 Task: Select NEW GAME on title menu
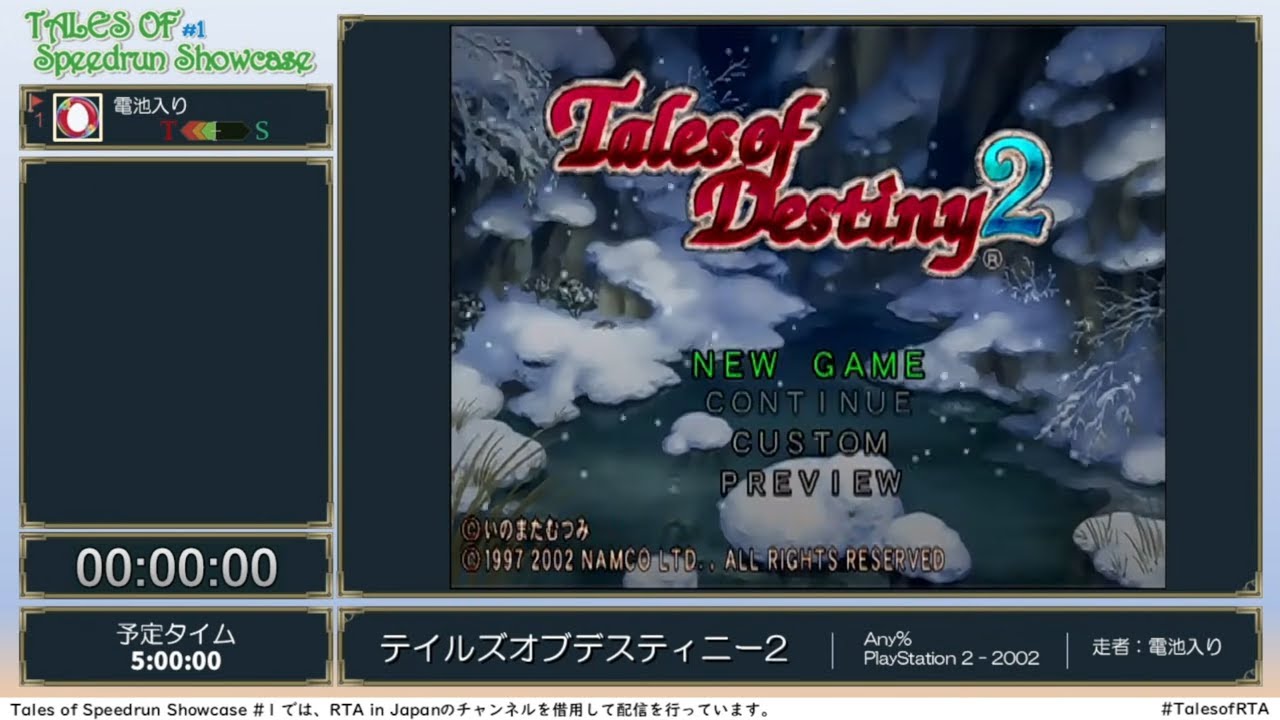[808, 365]
